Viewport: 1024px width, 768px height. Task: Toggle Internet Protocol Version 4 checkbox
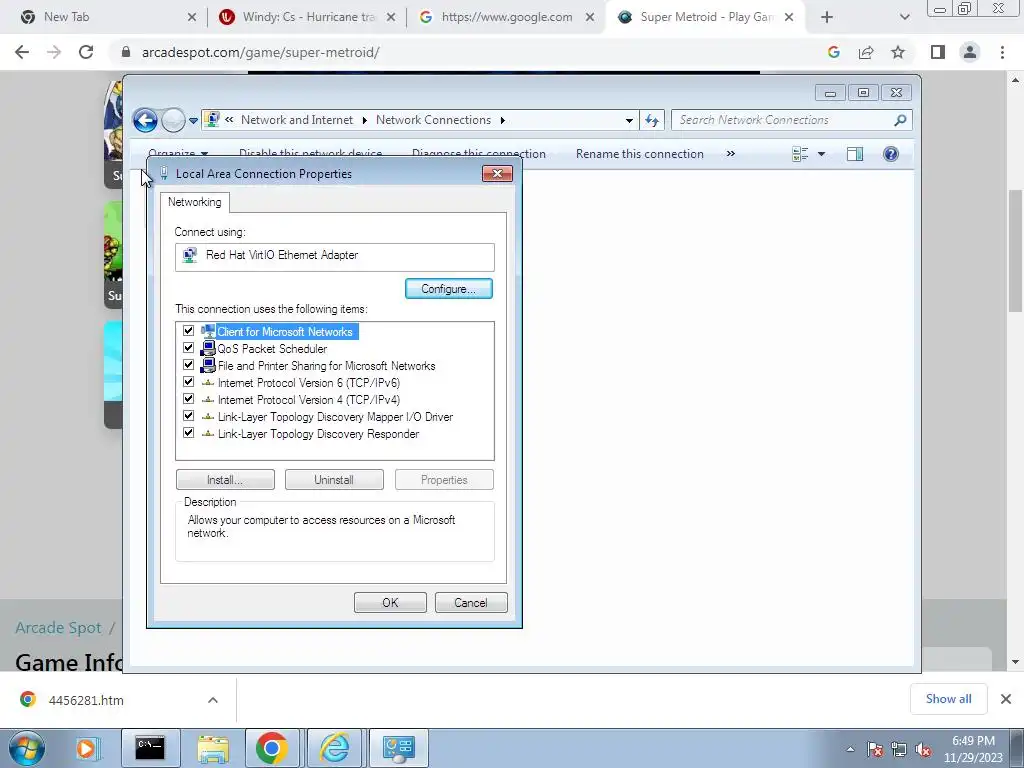(x=189, y=399)
